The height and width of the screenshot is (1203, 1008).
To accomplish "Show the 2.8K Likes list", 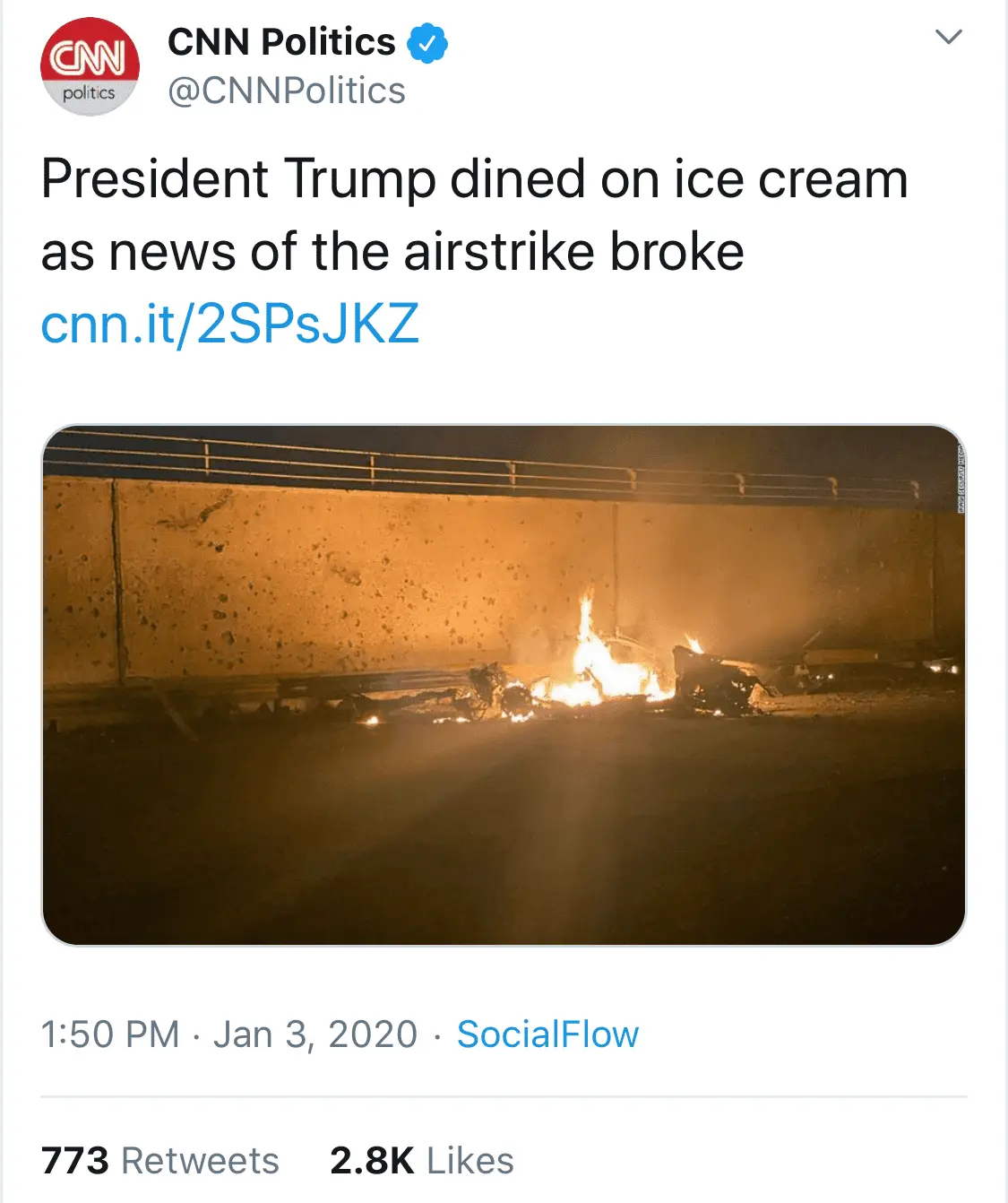I will coord(421,1161).
